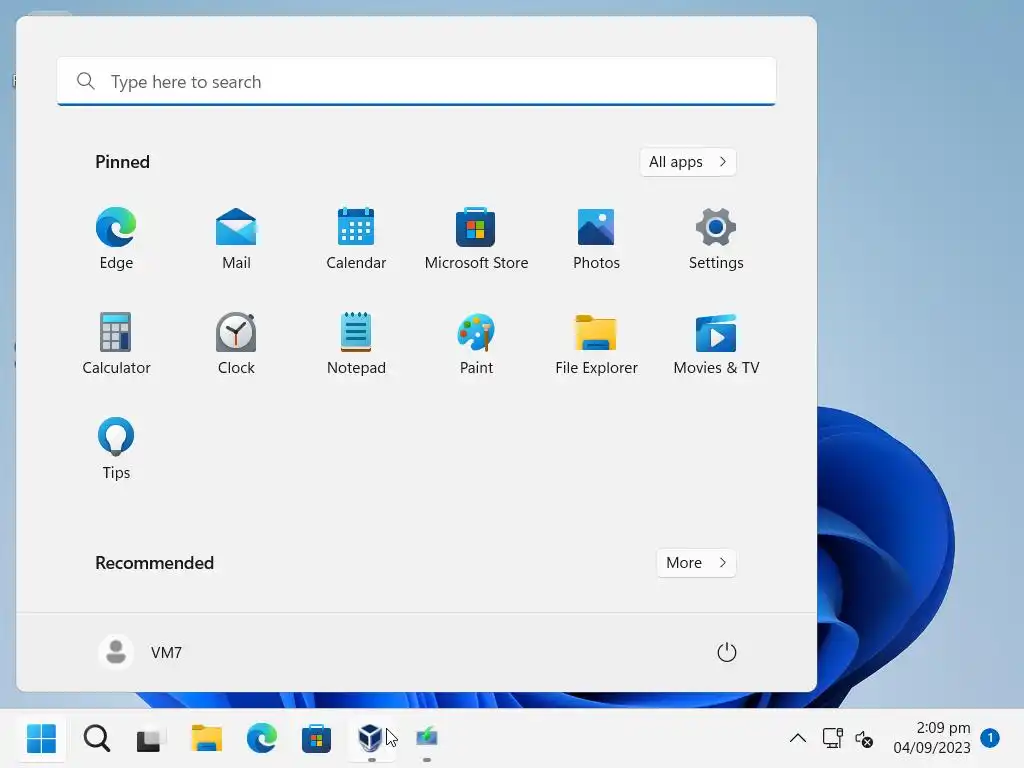The image size is (1024, 768).
Task: Launch the Photos app
Action: pyautogui.click(x=596, y=238)
